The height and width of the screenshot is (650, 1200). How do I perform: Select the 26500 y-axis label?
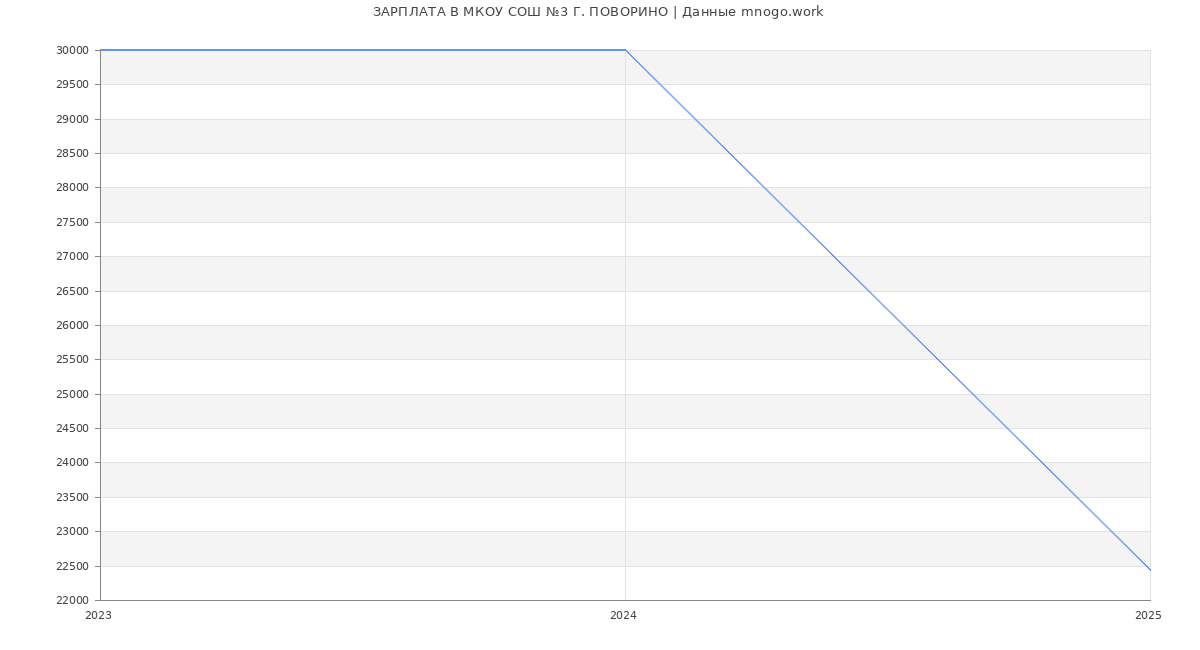72,291
